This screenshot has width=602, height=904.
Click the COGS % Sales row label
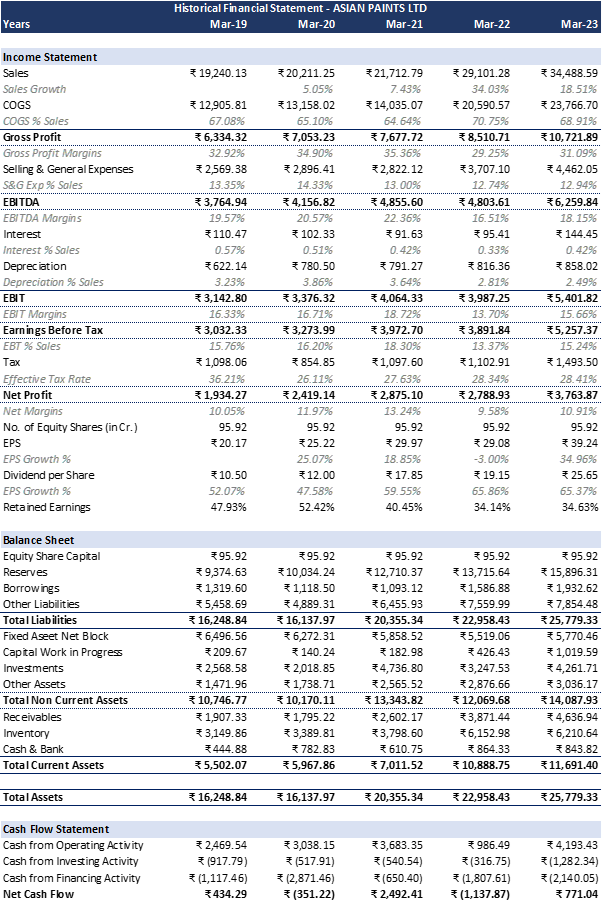pyautogui.click(x=36, y=121)
